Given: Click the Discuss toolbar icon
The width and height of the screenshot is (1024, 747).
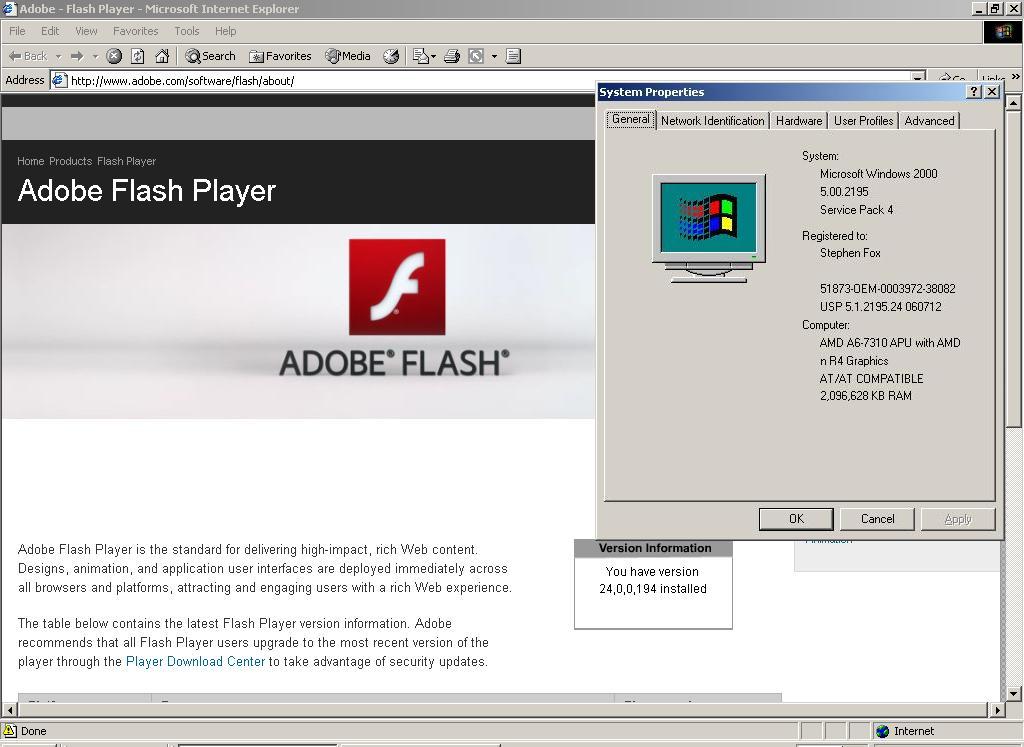Looking at the screenshot, I should [513, 56].
